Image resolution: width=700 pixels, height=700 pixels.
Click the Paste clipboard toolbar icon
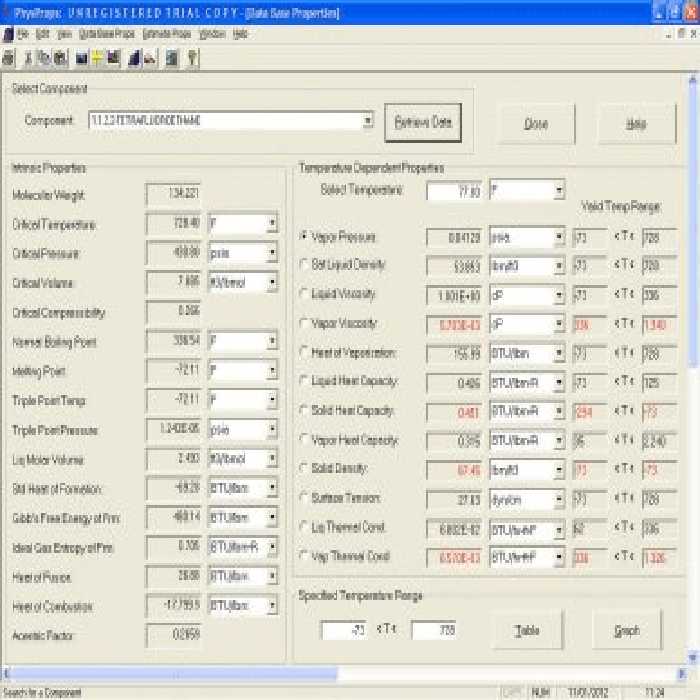[61, 58]
